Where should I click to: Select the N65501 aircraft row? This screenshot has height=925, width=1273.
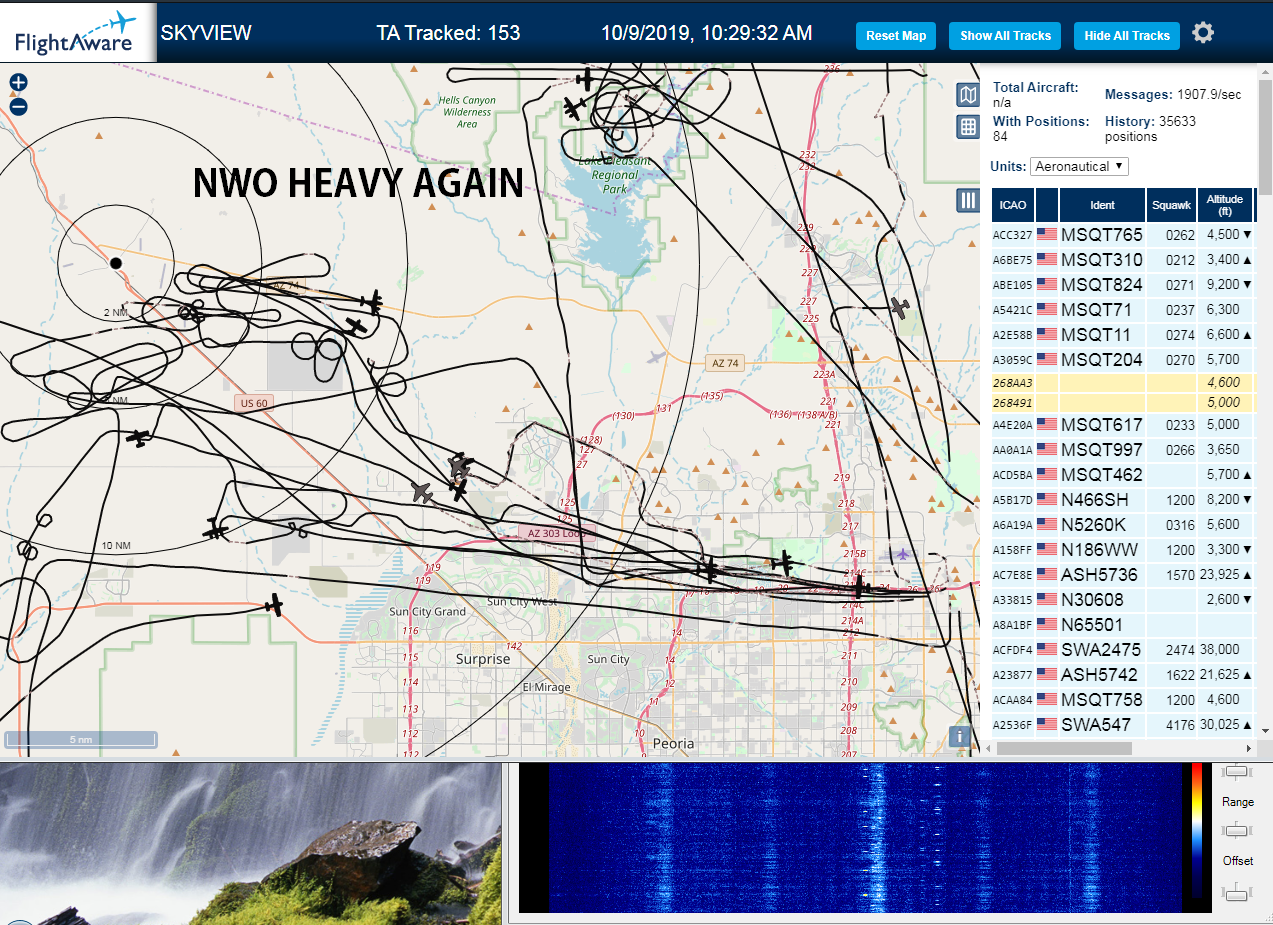click(x=1123, y=625)
